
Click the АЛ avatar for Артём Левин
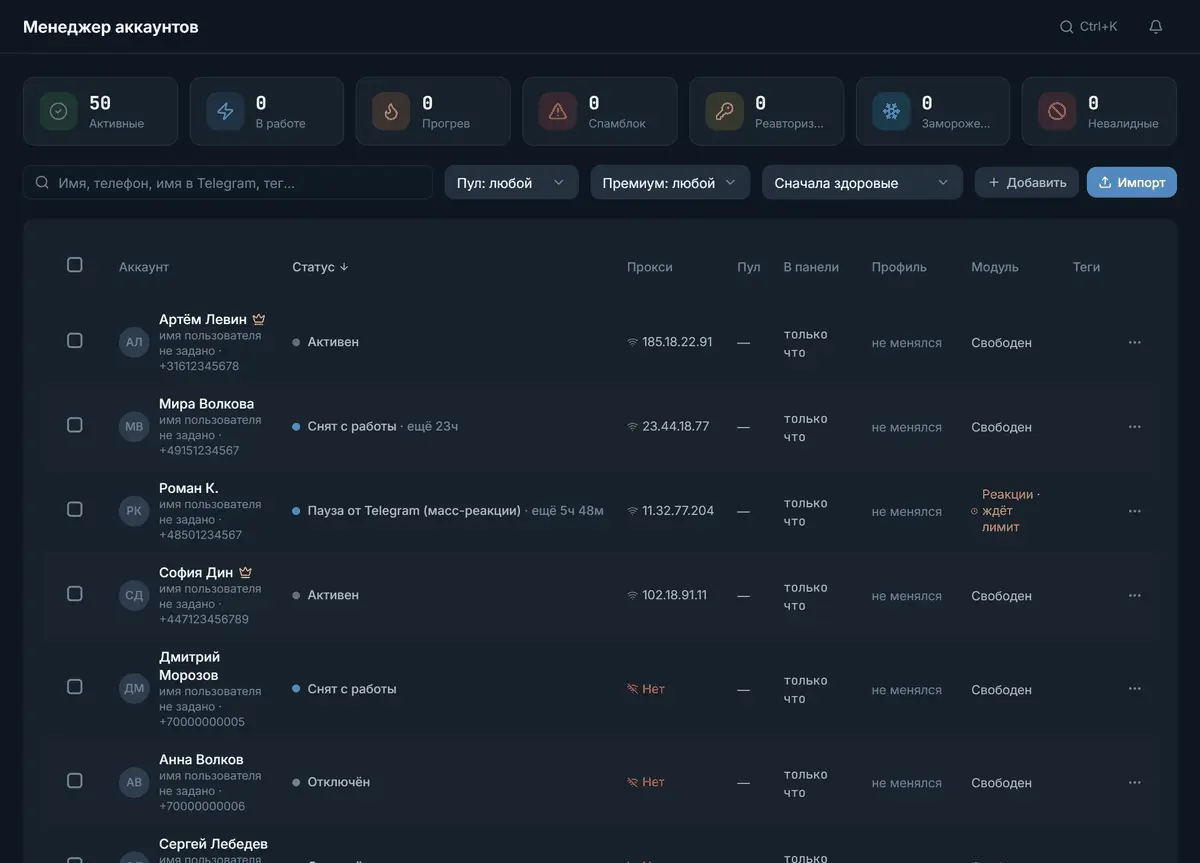[x=134, y=342]
